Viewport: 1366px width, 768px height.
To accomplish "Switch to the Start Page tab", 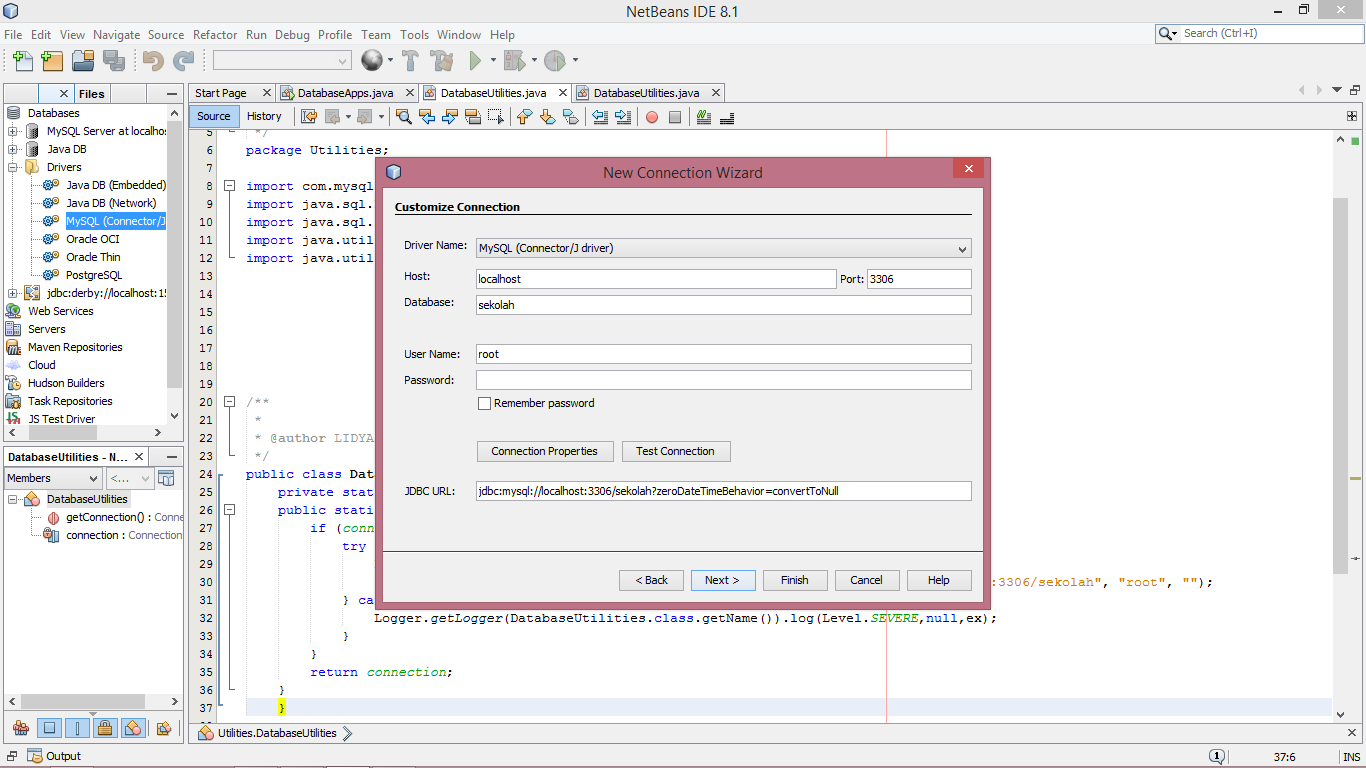I will click(x=221, y=93).
